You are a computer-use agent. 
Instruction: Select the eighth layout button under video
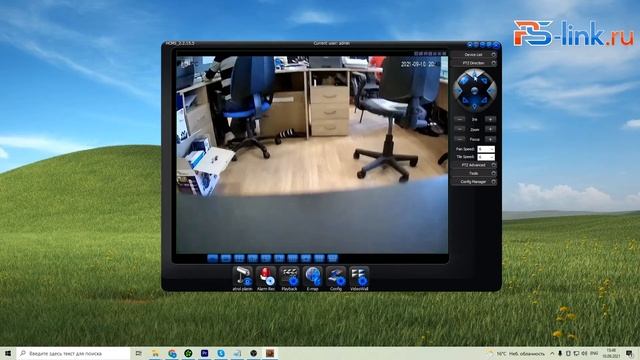click(x=306, y=258)
